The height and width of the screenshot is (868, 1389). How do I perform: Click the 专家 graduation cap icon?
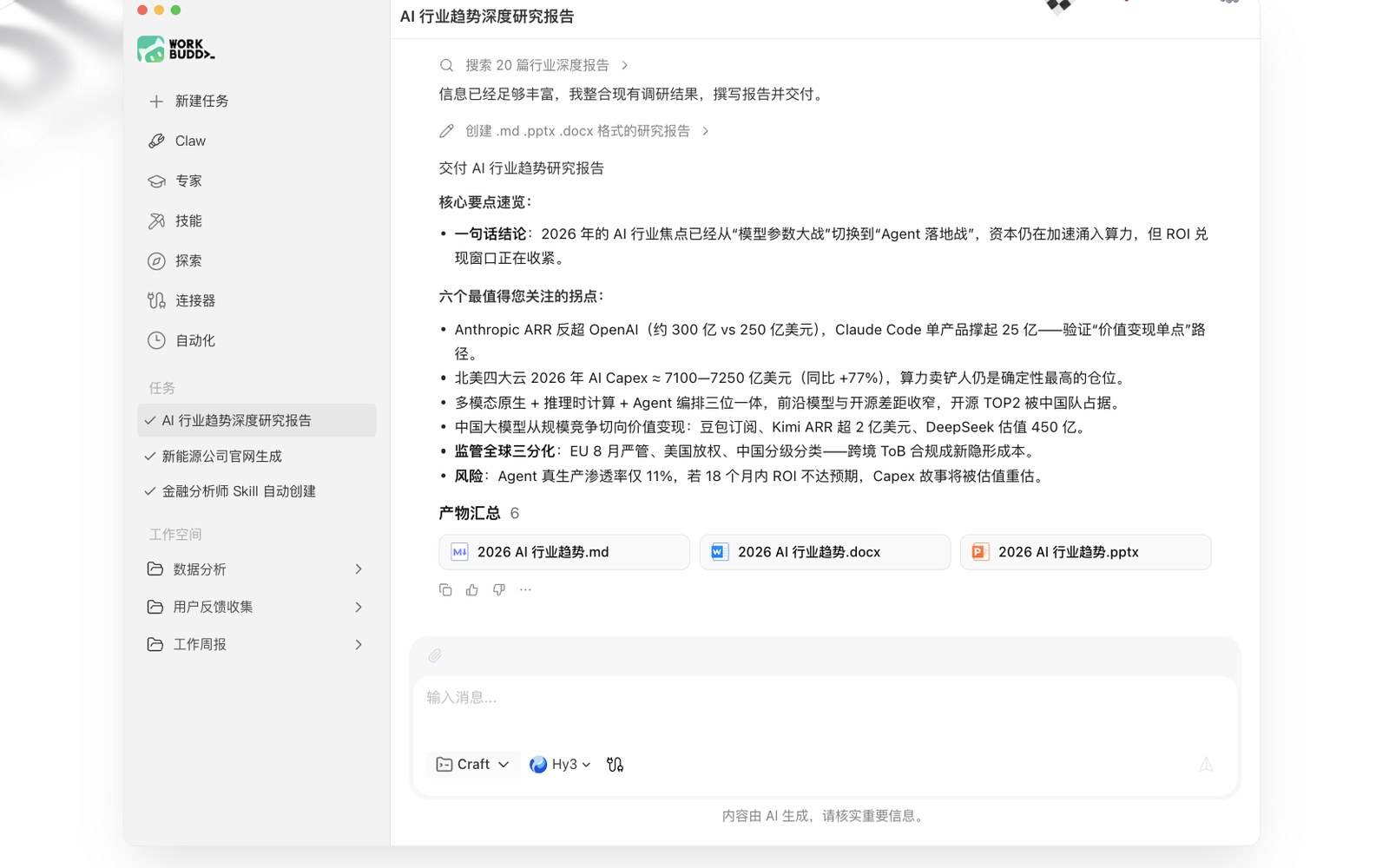[156, 181]
